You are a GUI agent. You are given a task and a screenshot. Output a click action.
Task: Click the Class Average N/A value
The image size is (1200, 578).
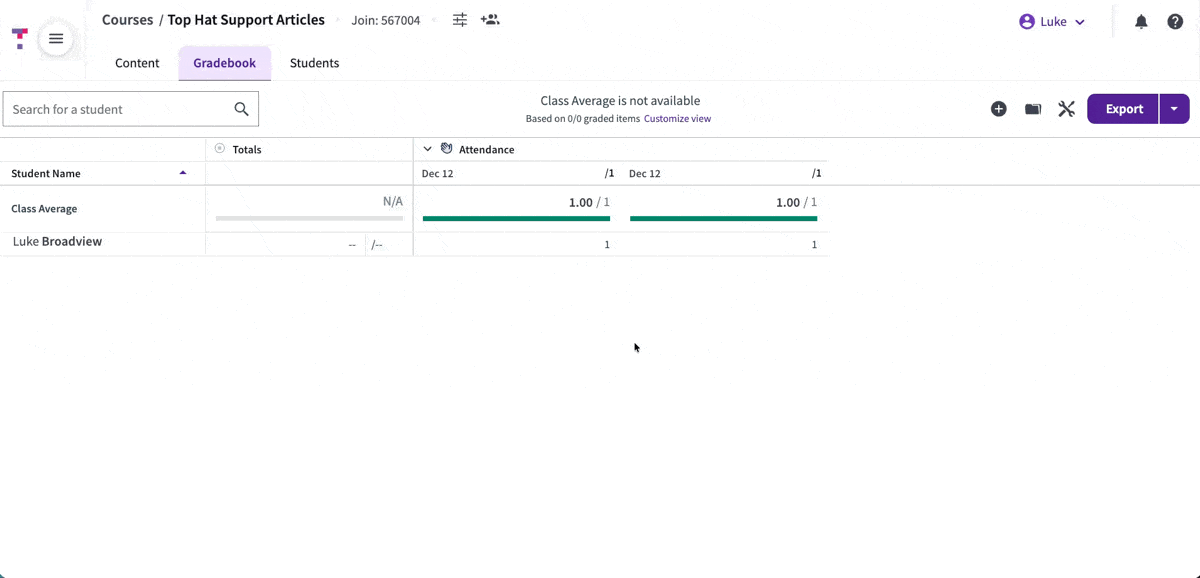click(x=393, y=201)
